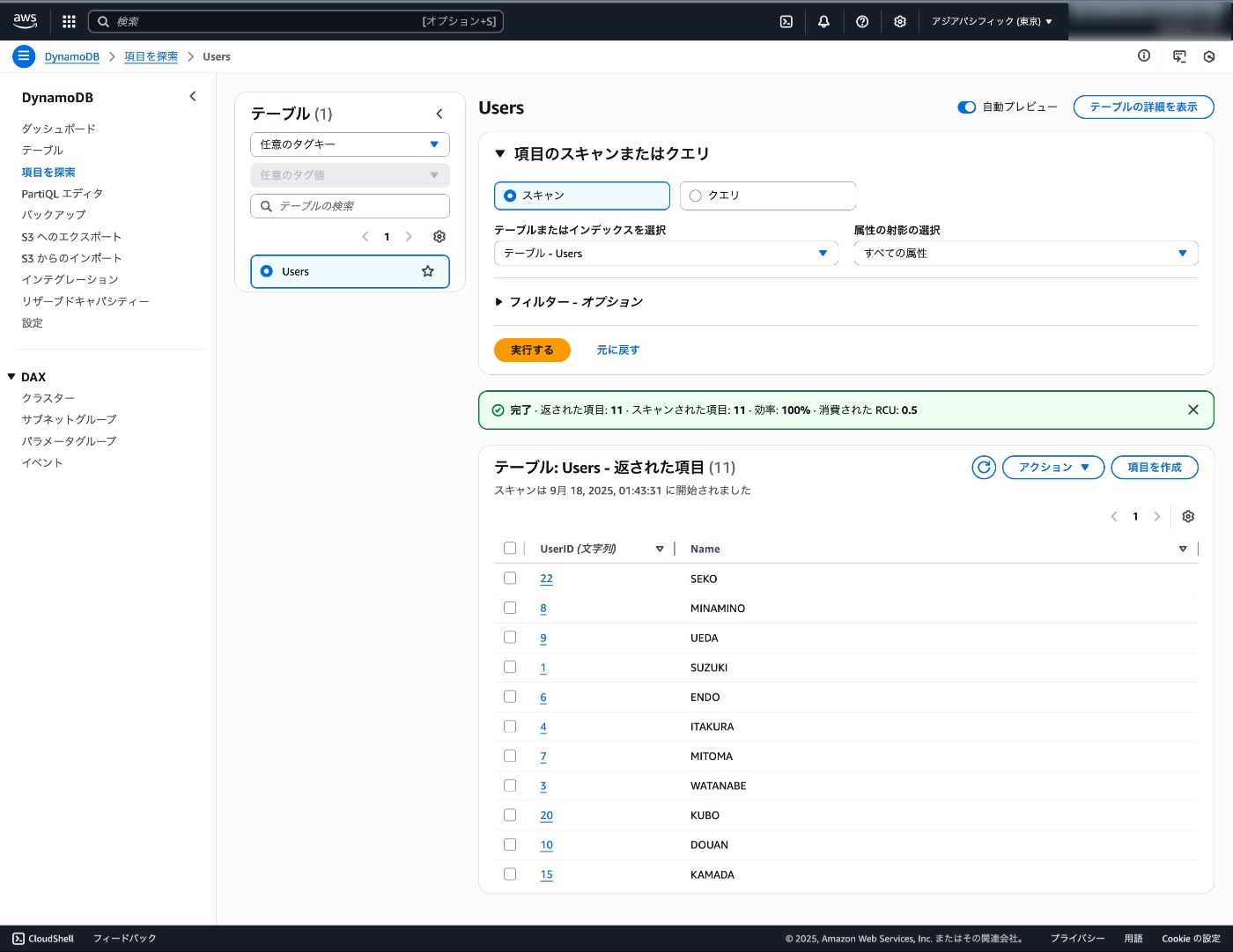
Task: Open Reserved Capacity in the sidebar
Action: 85,301
